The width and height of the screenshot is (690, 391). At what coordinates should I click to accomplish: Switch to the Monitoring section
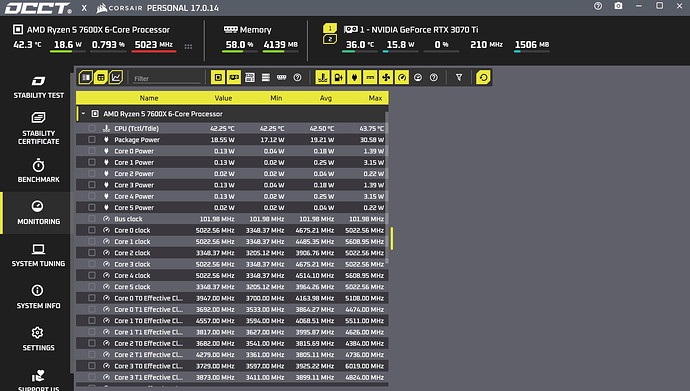click(x=38, y=213)
